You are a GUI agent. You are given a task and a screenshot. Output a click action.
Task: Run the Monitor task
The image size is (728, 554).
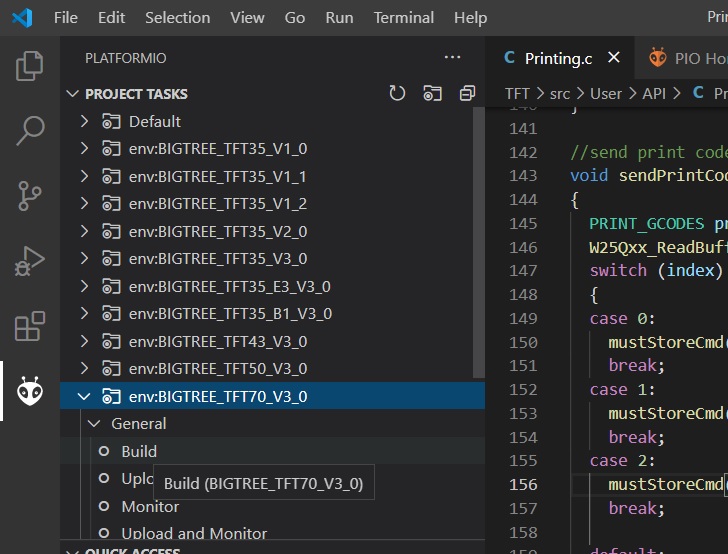(150, 506)
